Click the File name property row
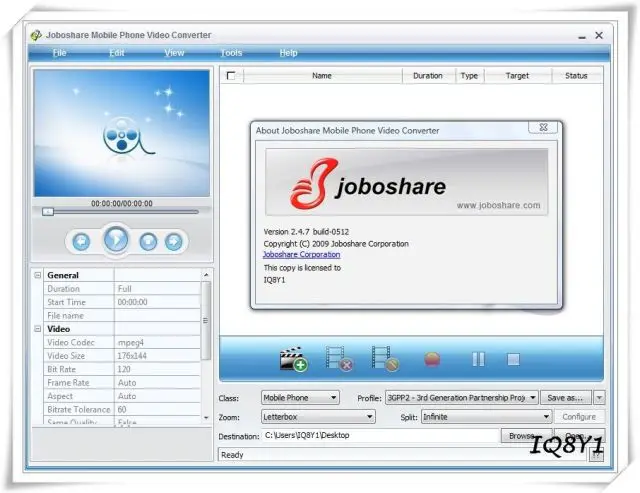The height and width of the screenshot is (493, 640). [122, 315]
